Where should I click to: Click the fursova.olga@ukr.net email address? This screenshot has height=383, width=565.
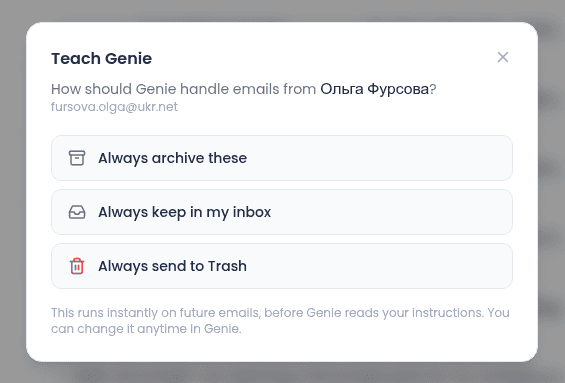click(114, 107)
